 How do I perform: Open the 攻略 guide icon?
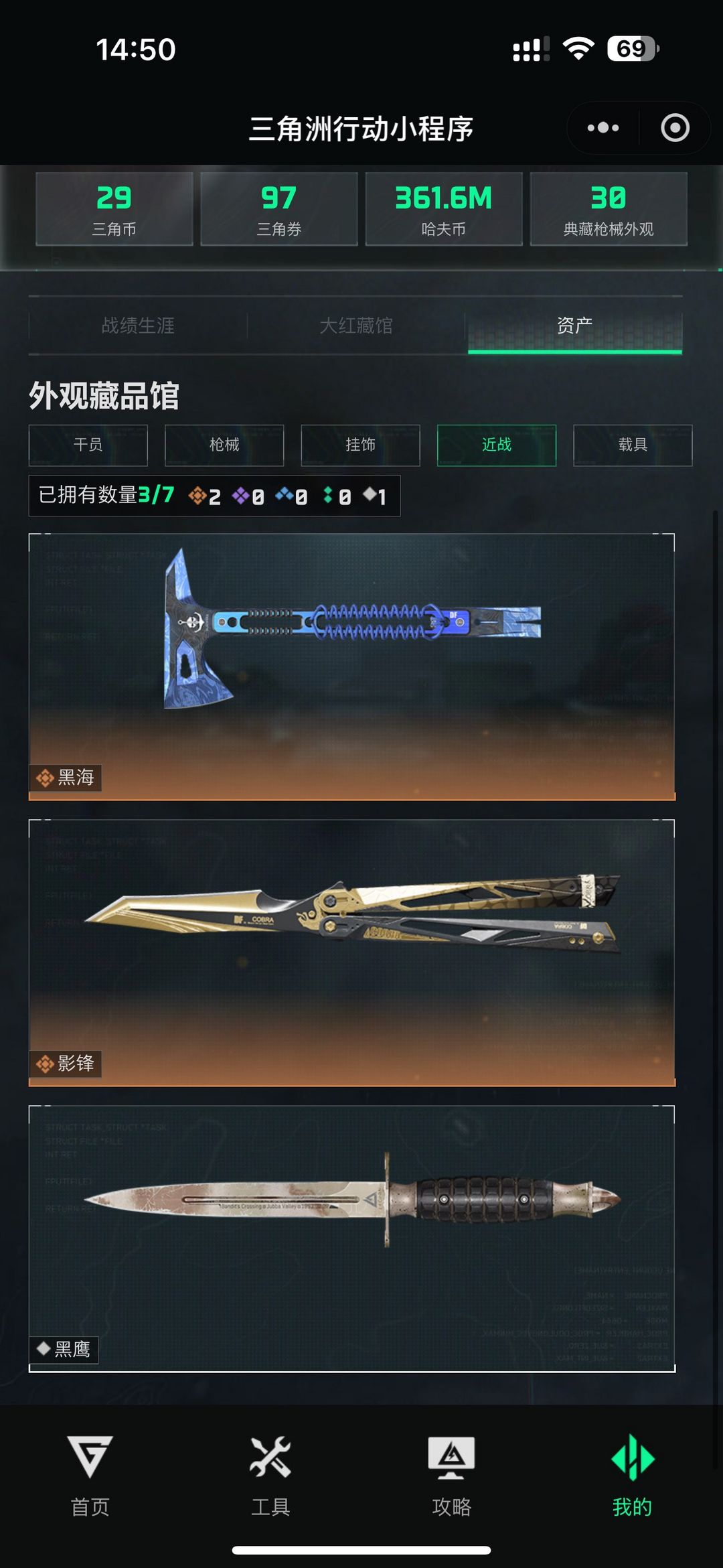click(452, 1457)
